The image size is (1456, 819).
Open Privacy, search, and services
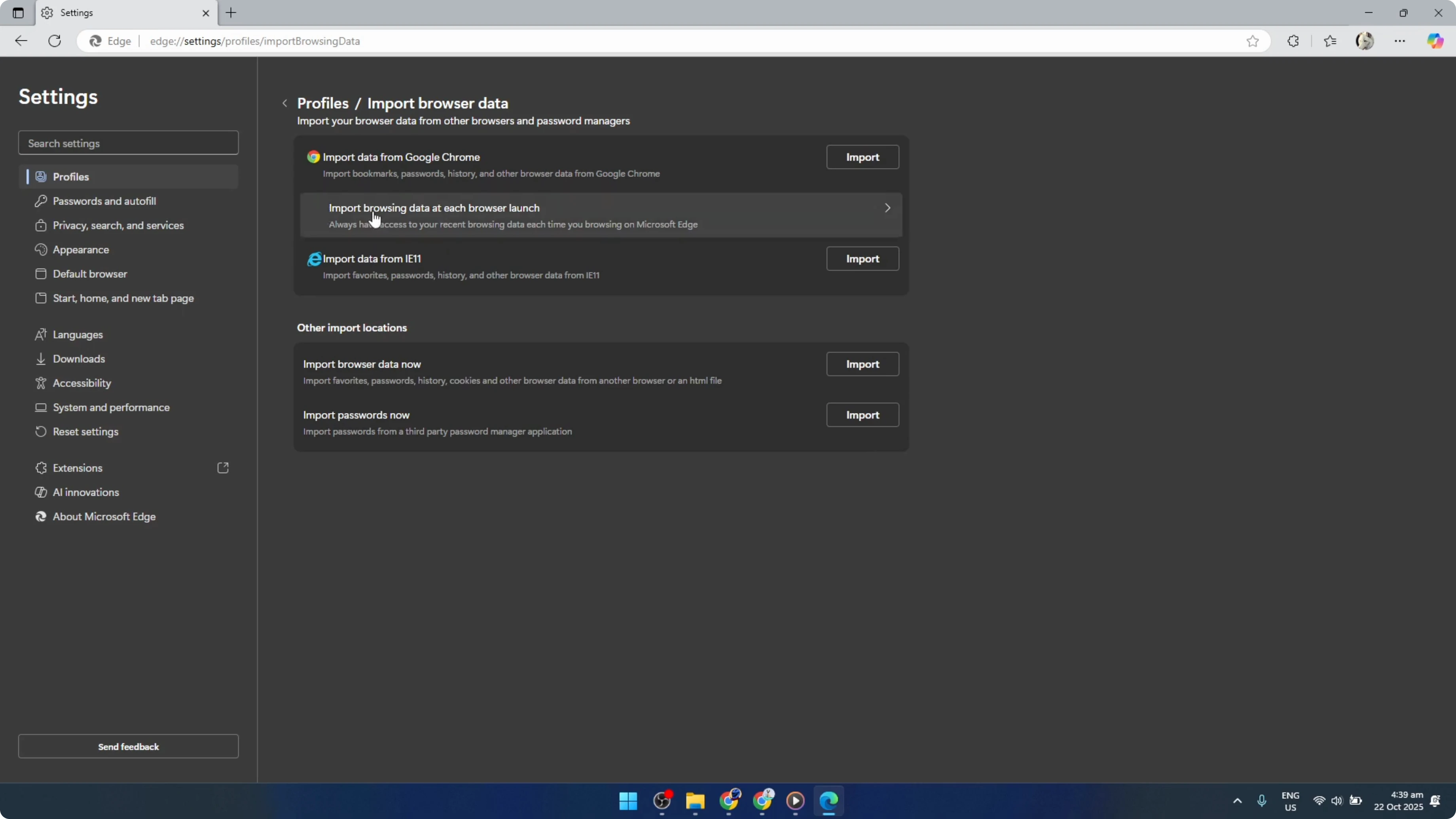click(128, 226)
